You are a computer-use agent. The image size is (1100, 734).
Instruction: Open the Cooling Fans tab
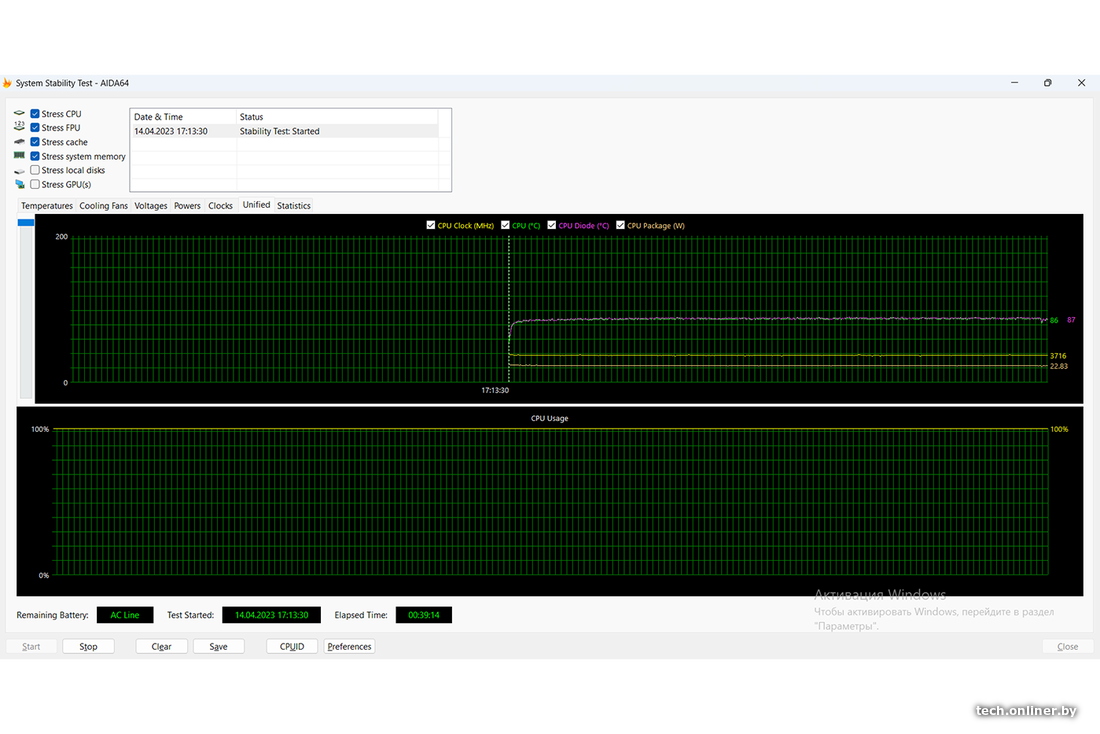(104, 206)
